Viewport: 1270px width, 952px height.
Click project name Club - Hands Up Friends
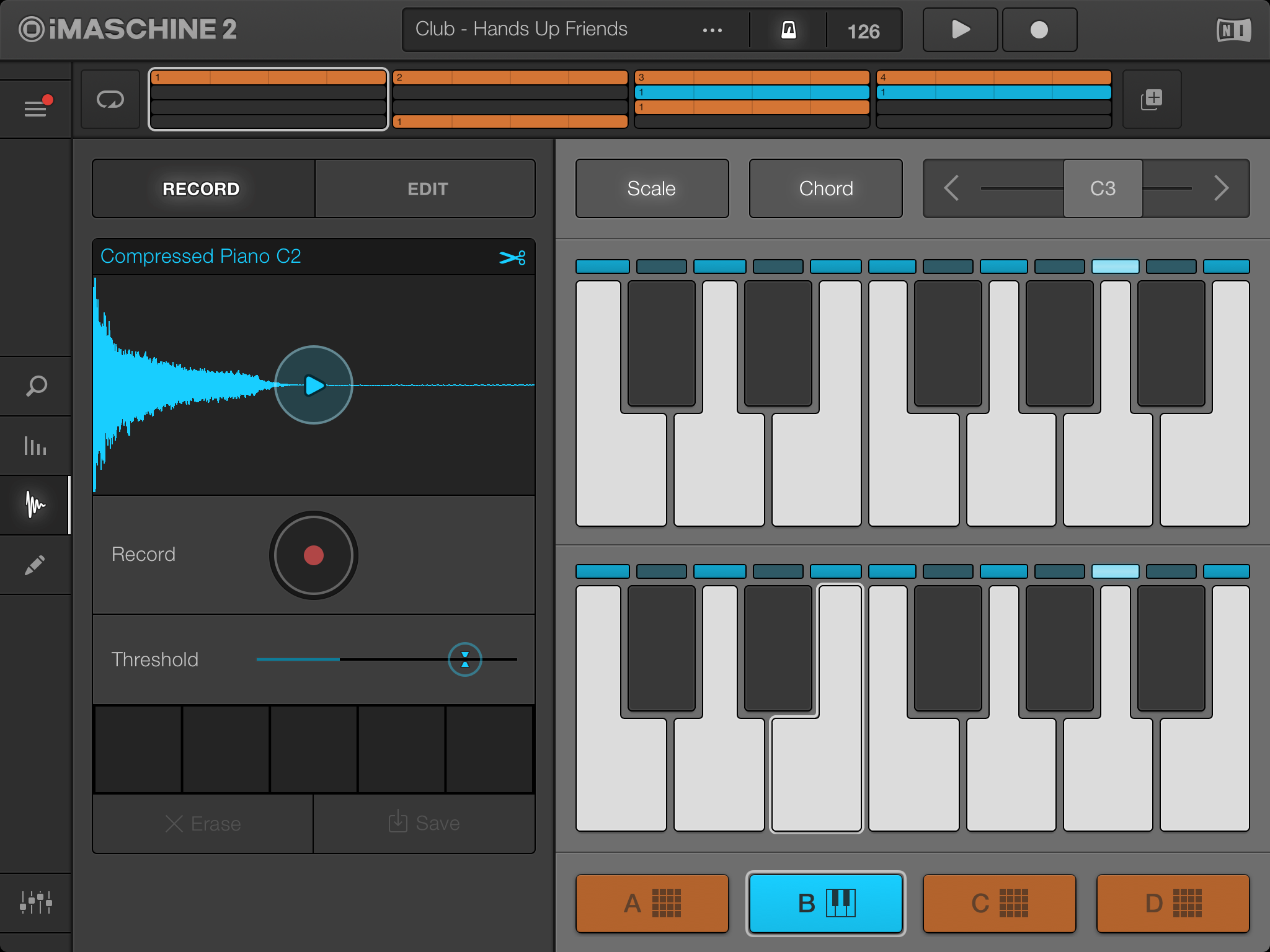click(x=522, y=29)
